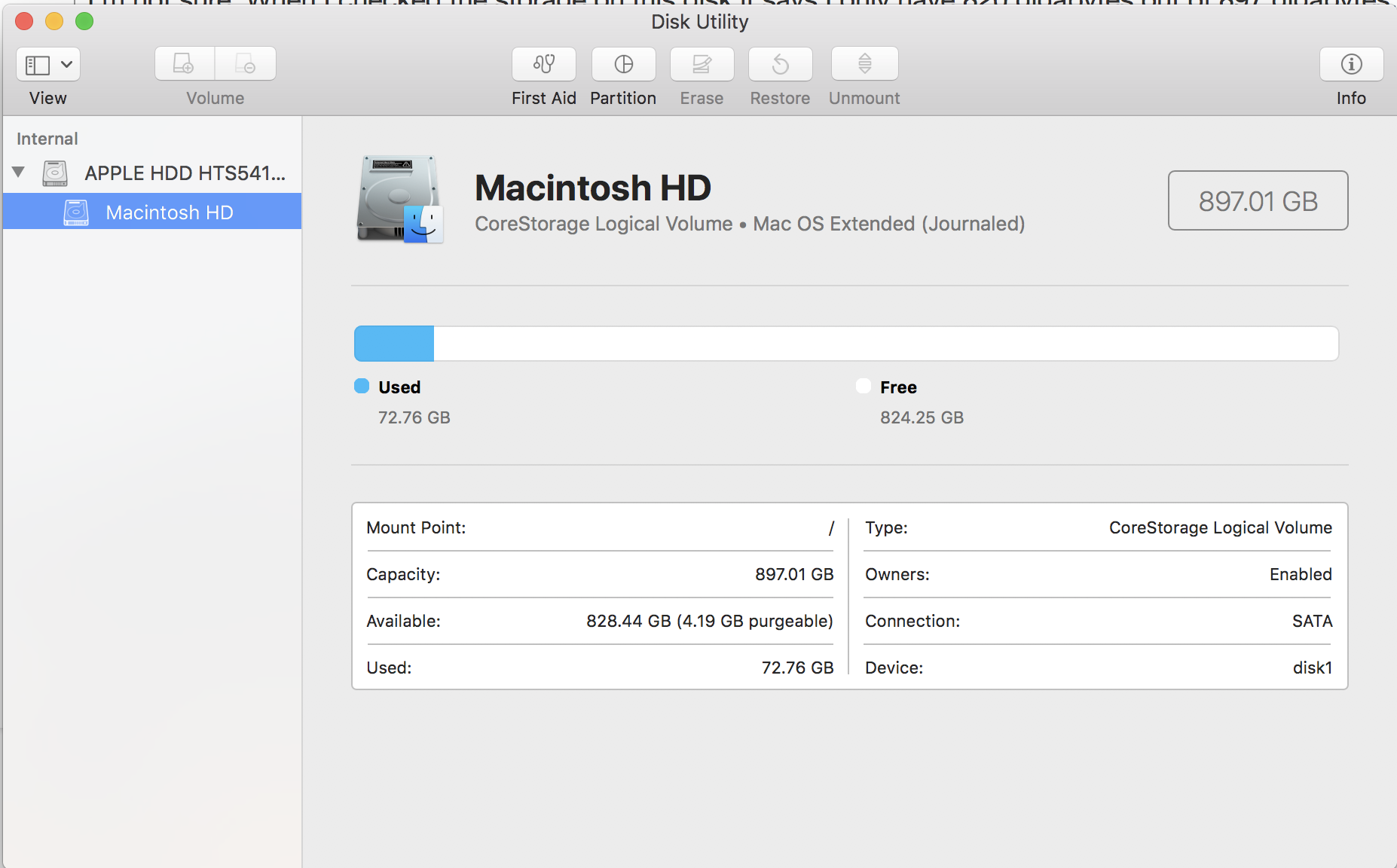Click the Used 72.76 GB value in the table
Viewport: 1397px width, 868px height.
click(x=797, y=668)
